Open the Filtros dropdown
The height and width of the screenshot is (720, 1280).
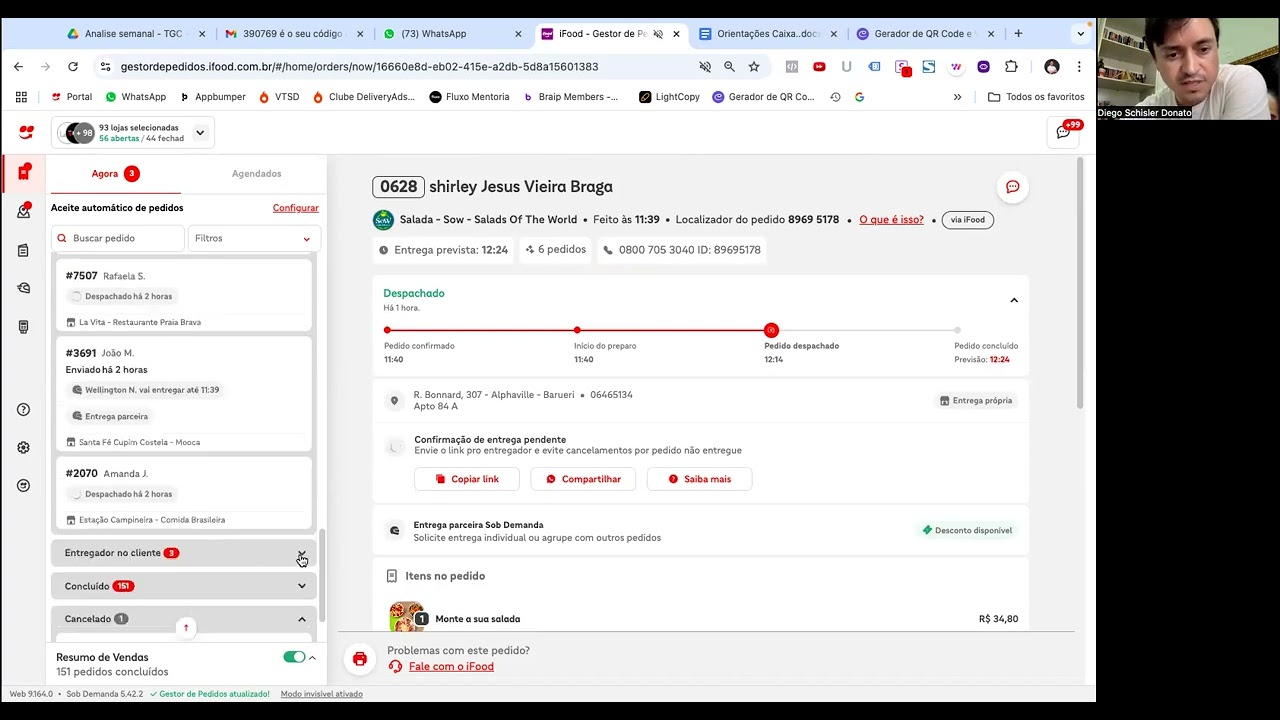(254, 238)
